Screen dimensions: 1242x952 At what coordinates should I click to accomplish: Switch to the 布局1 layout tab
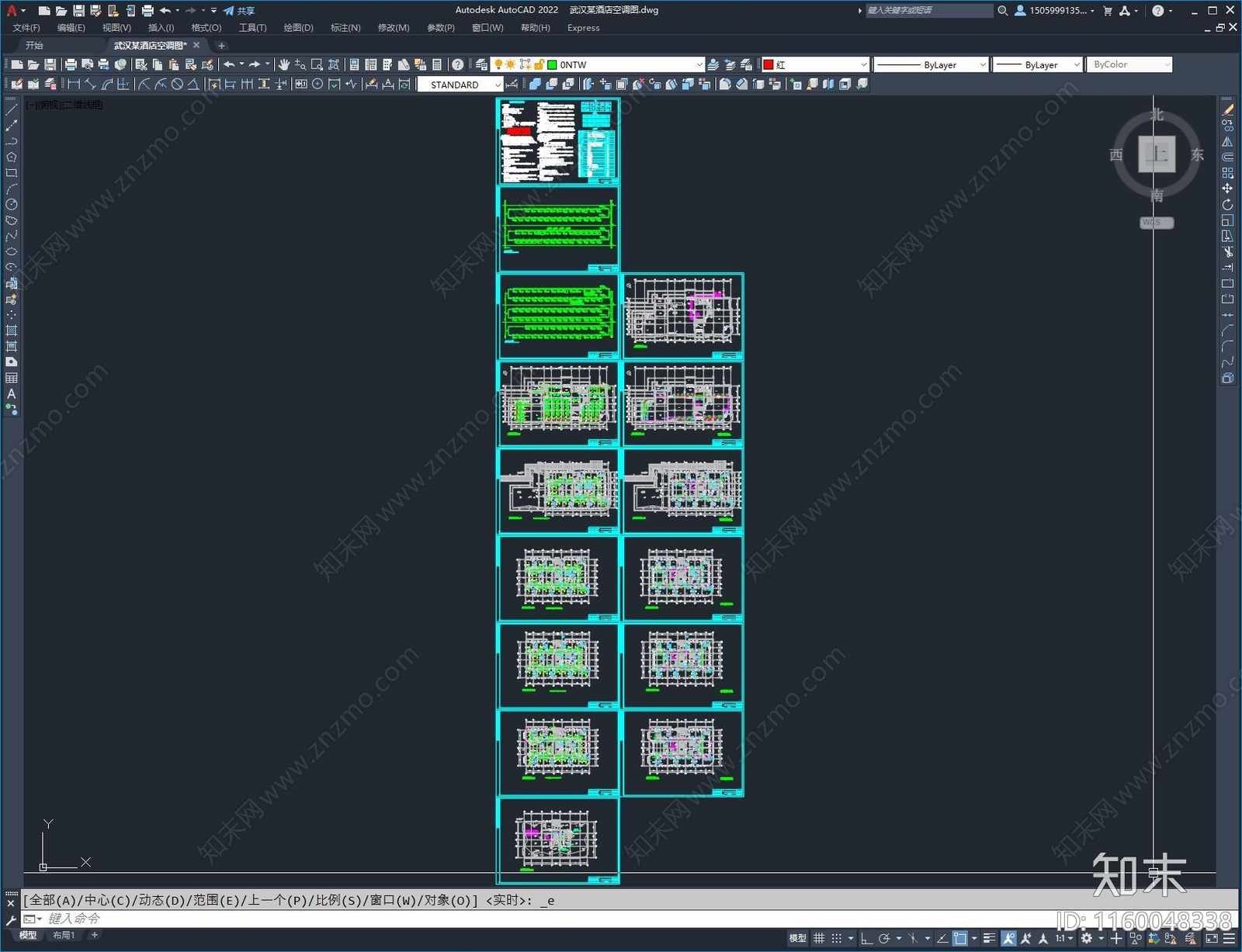(64, 936)
